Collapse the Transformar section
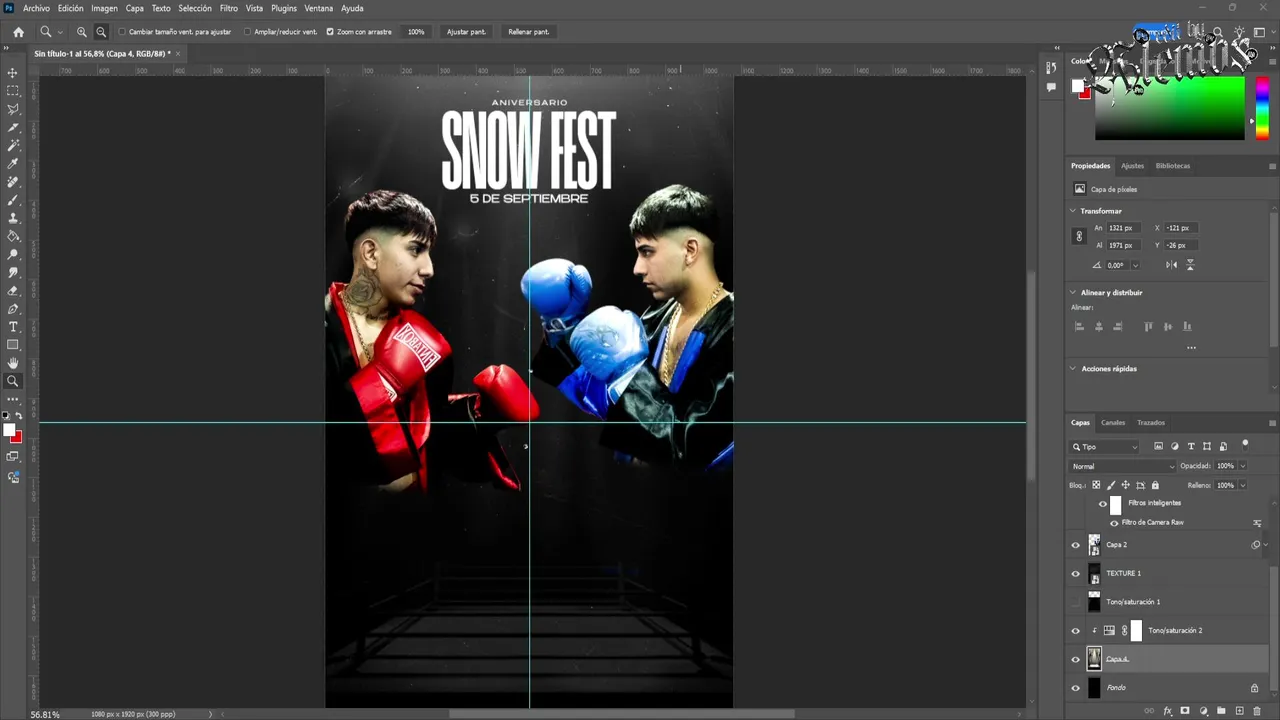The height and width of the screenshot is (720, 1280). click(1073, 211)
